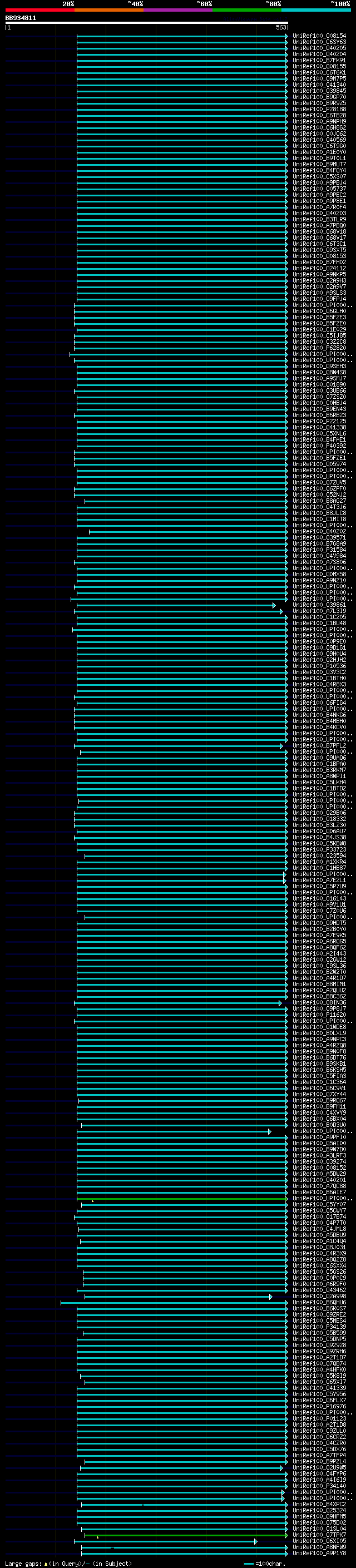This screenshot has height=1568, width=356.
Task: Open hit UniRef100_B7FK91
Action: 319,60
